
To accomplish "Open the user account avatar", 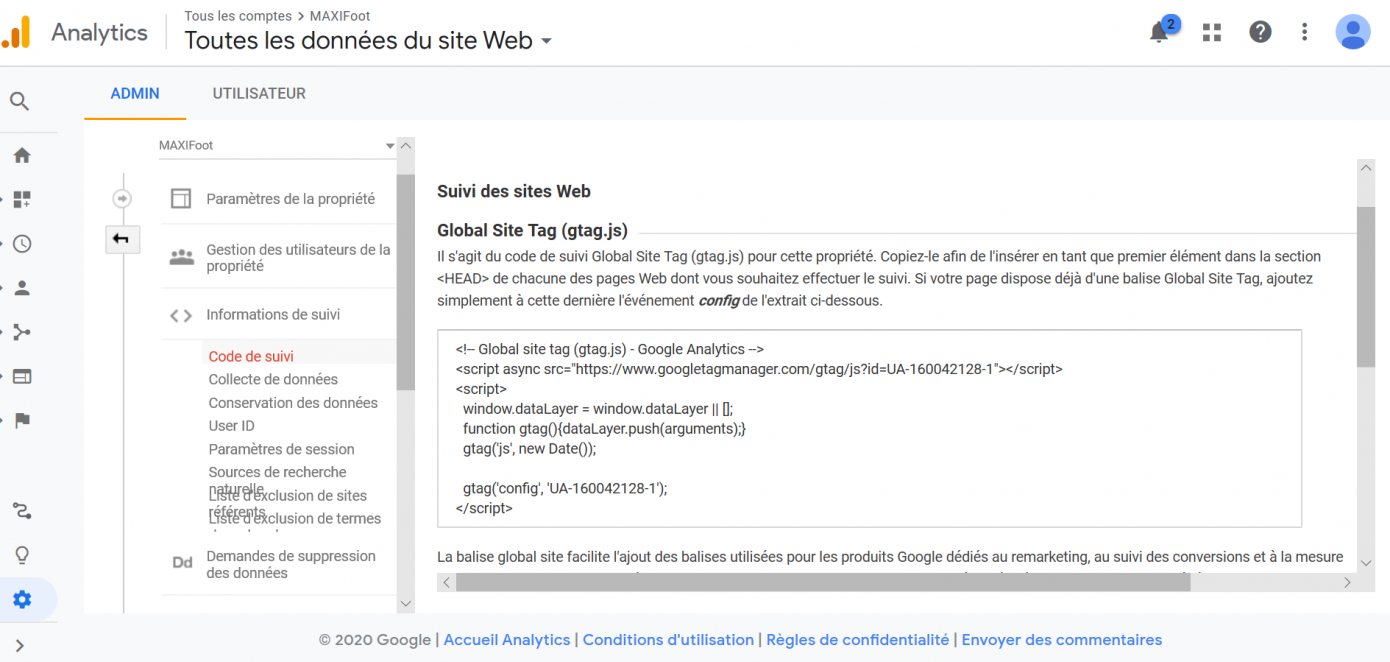I will (1353, 32).
